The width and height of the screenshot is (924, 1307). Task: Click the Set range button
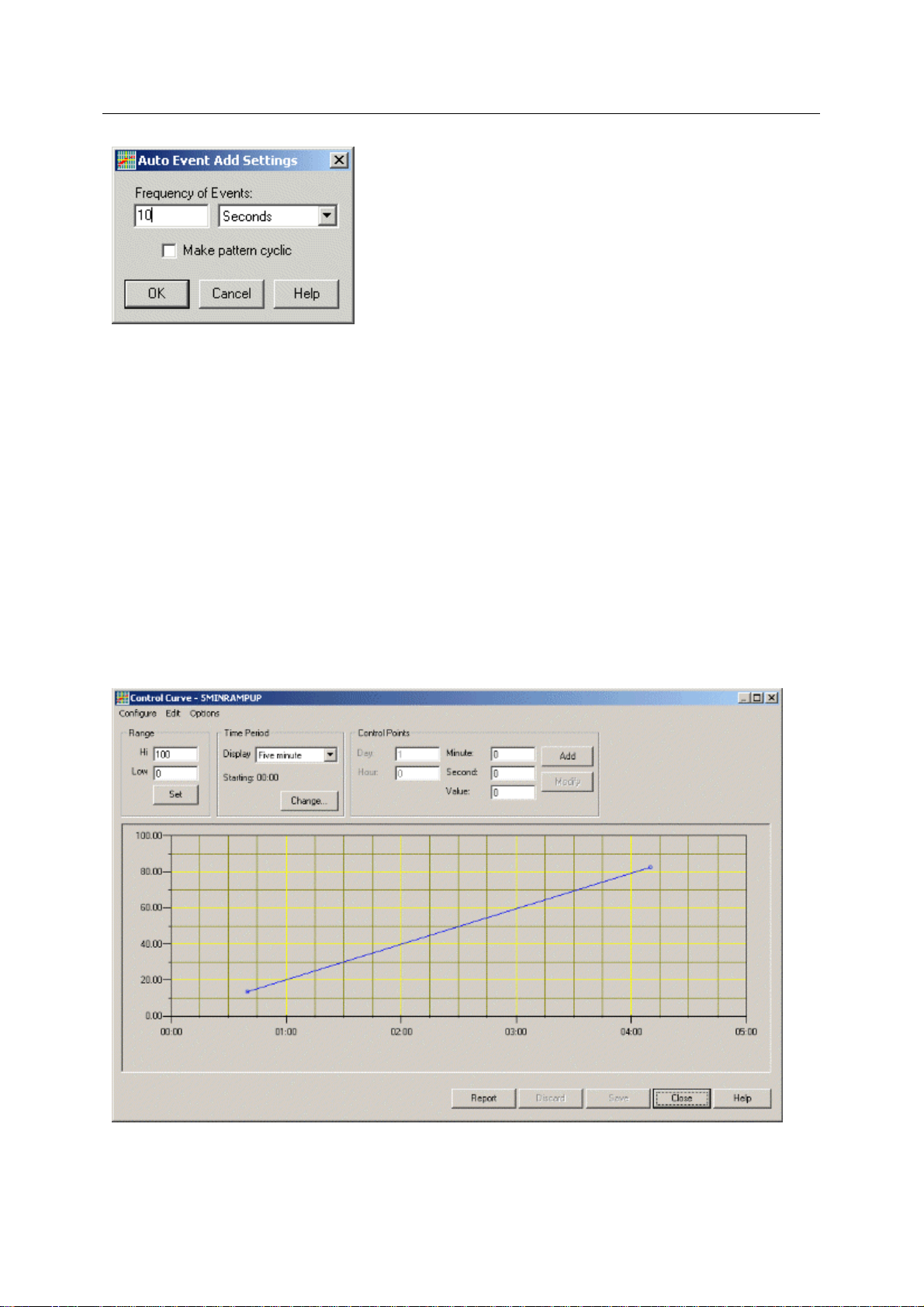[x=175, y=794]
